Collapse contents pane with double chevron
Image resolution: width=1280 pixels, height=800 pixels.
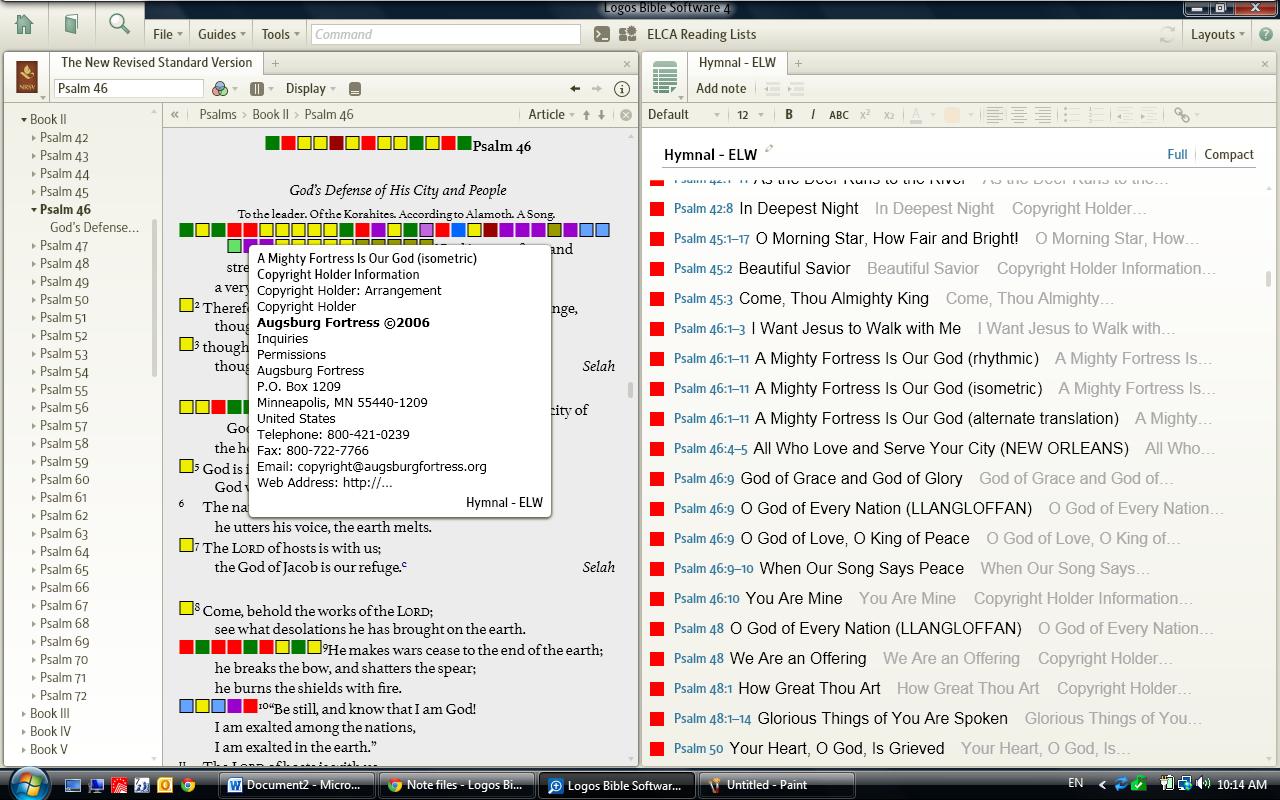coord(175,115)
